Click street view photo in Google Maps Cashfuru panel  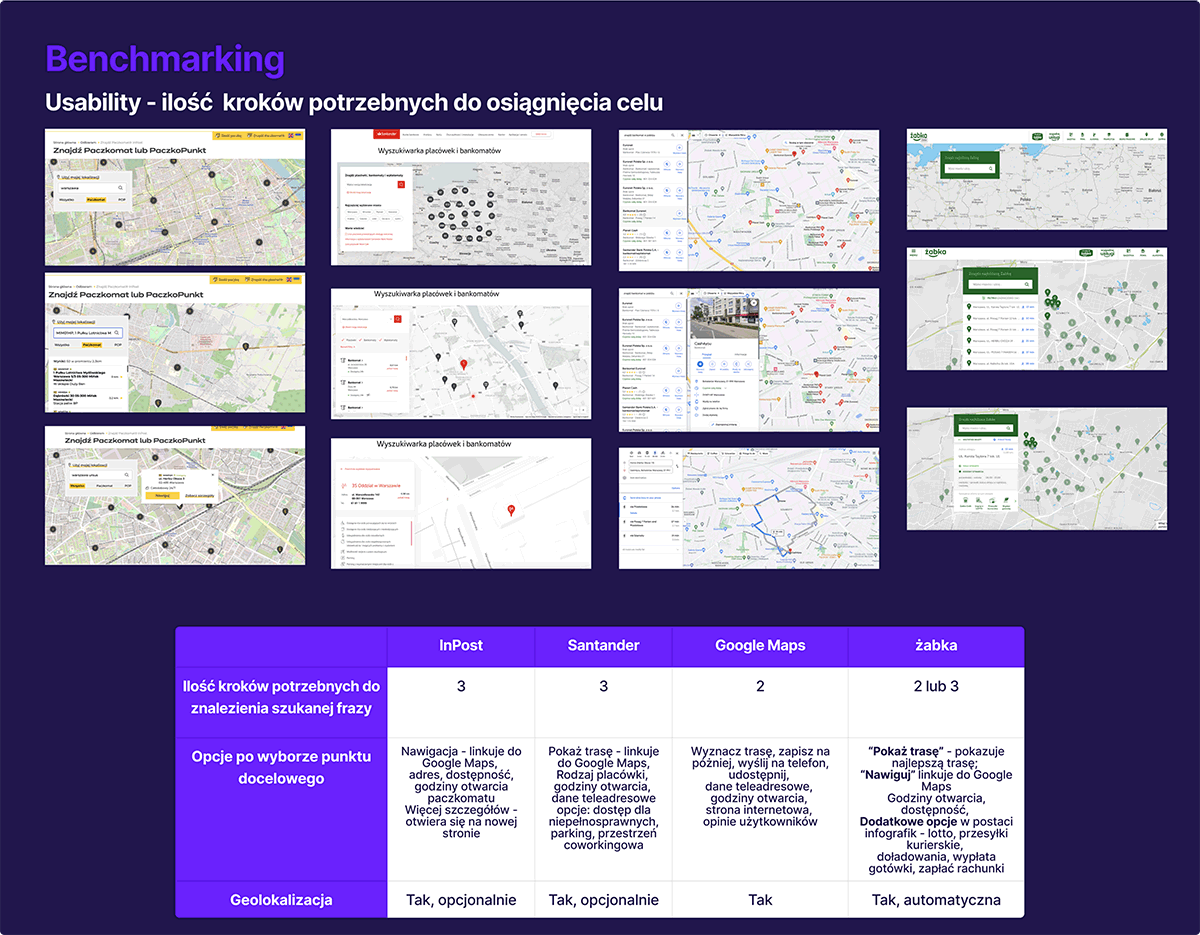(725, 318)
